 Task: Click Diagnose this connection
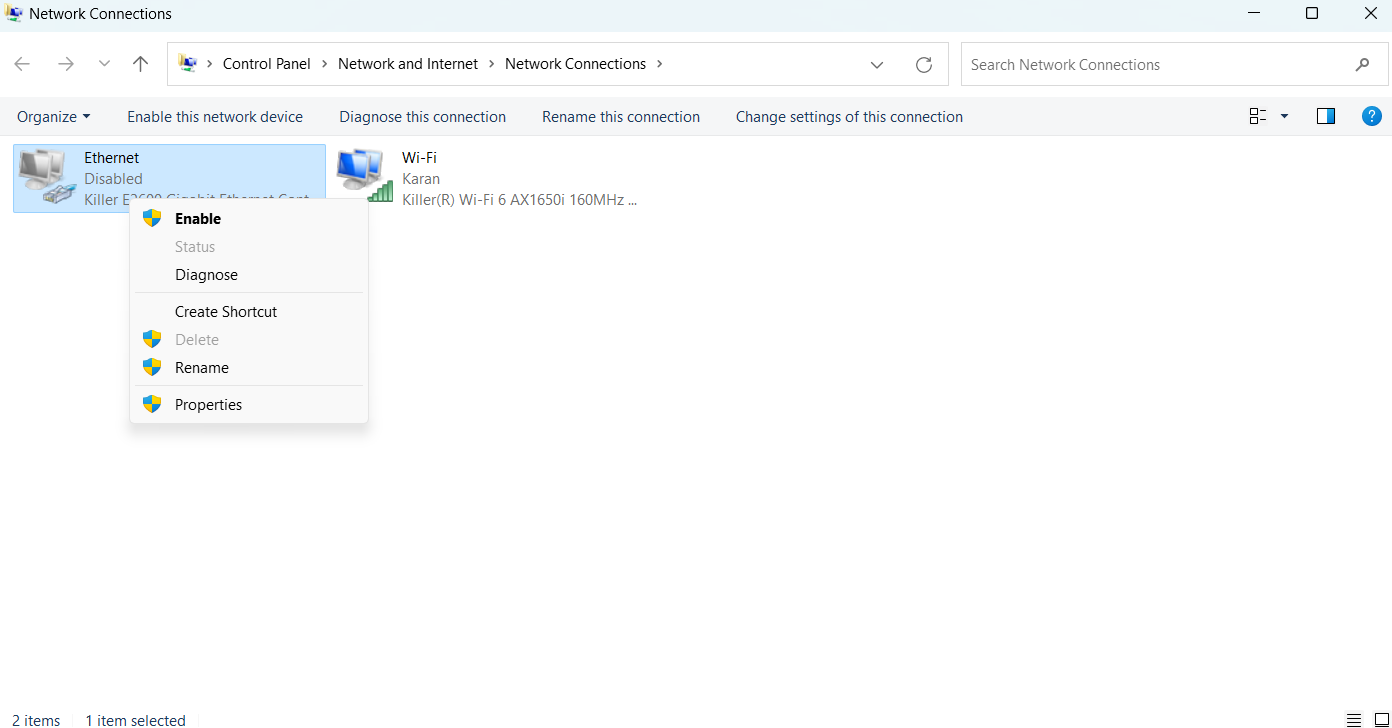pos(422,117)
